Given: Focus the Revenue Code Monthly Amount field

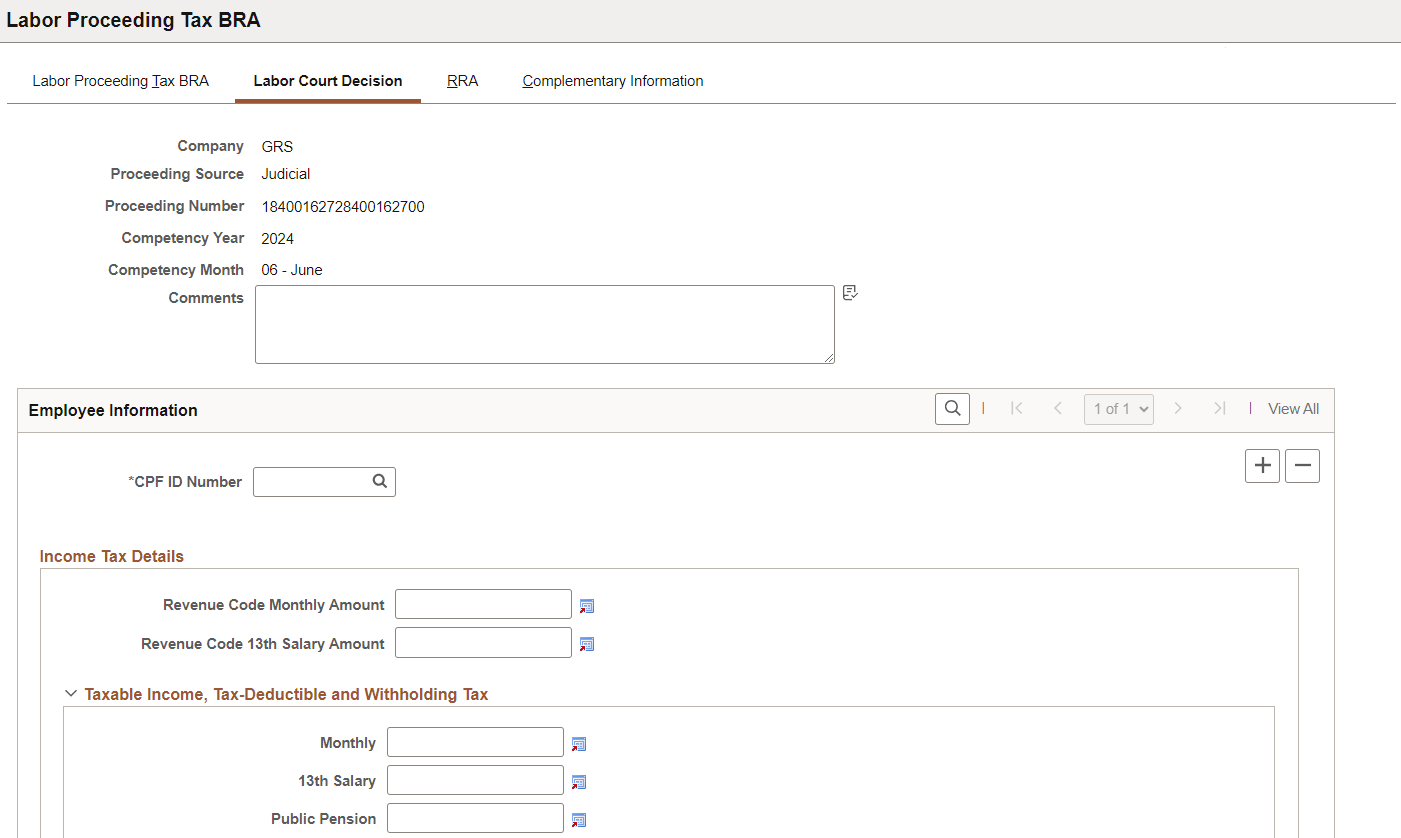Looking at the screenshot, I should coord(483,604).
